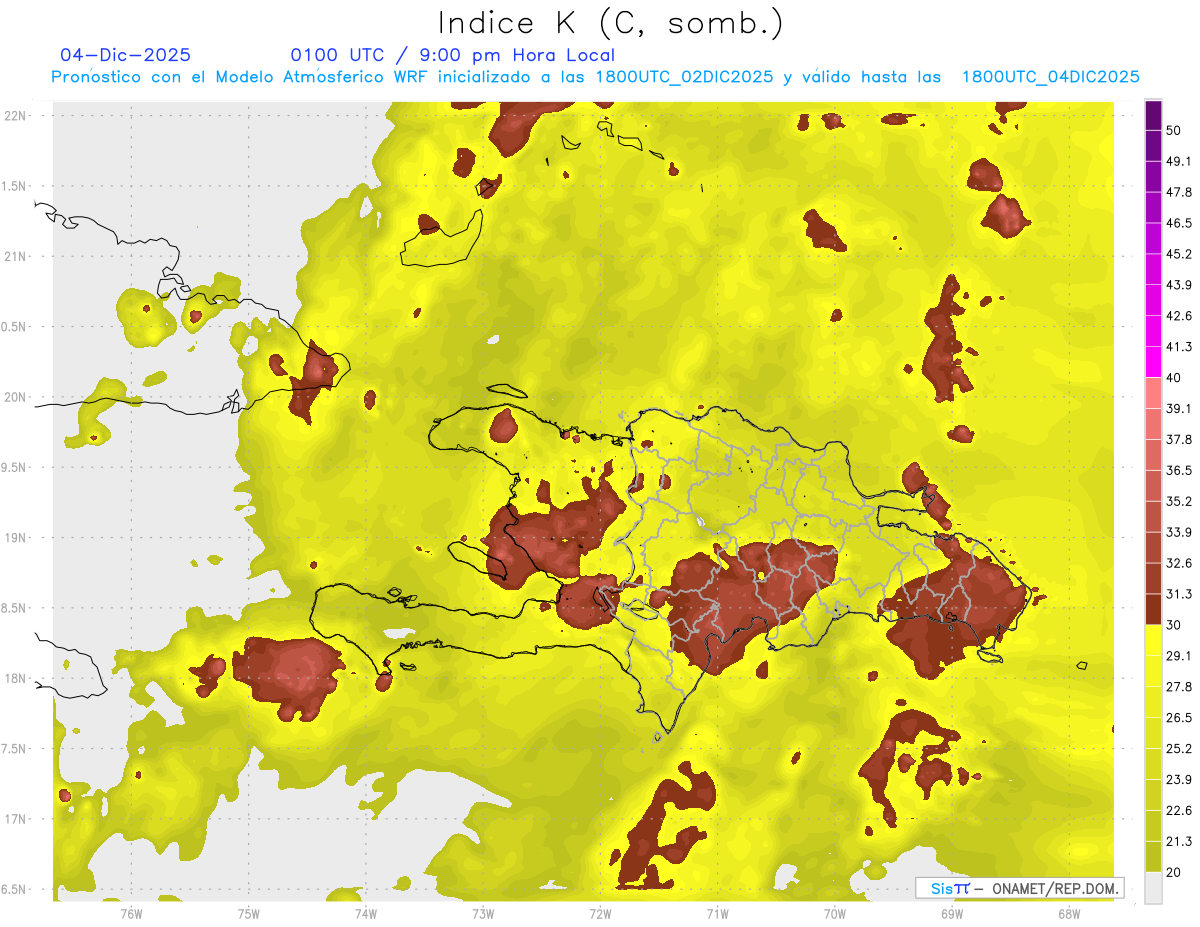Click the color bar label '25.2'
The image size is (1200, 927).
pos(1179,748)
